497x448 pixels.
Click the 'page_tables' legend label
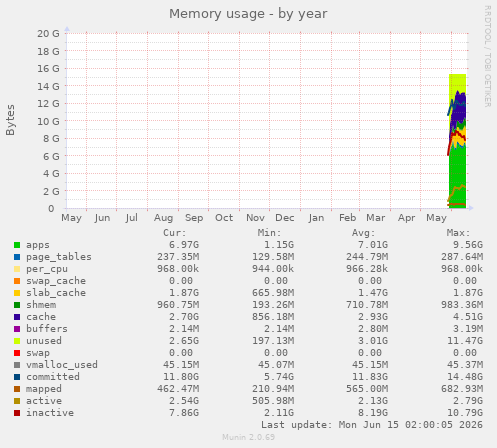[x=59, y=257]
